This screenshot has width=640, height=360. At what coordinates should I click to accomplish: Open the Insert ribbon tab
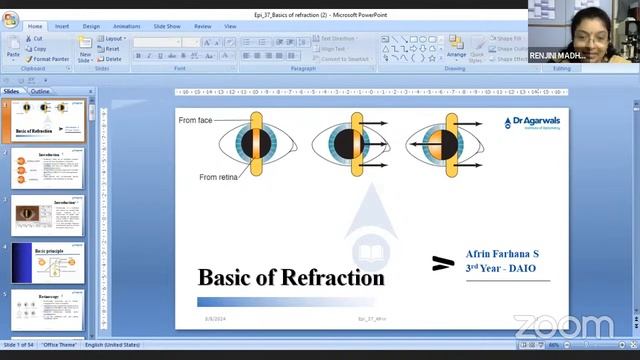(x=62, y=26)
